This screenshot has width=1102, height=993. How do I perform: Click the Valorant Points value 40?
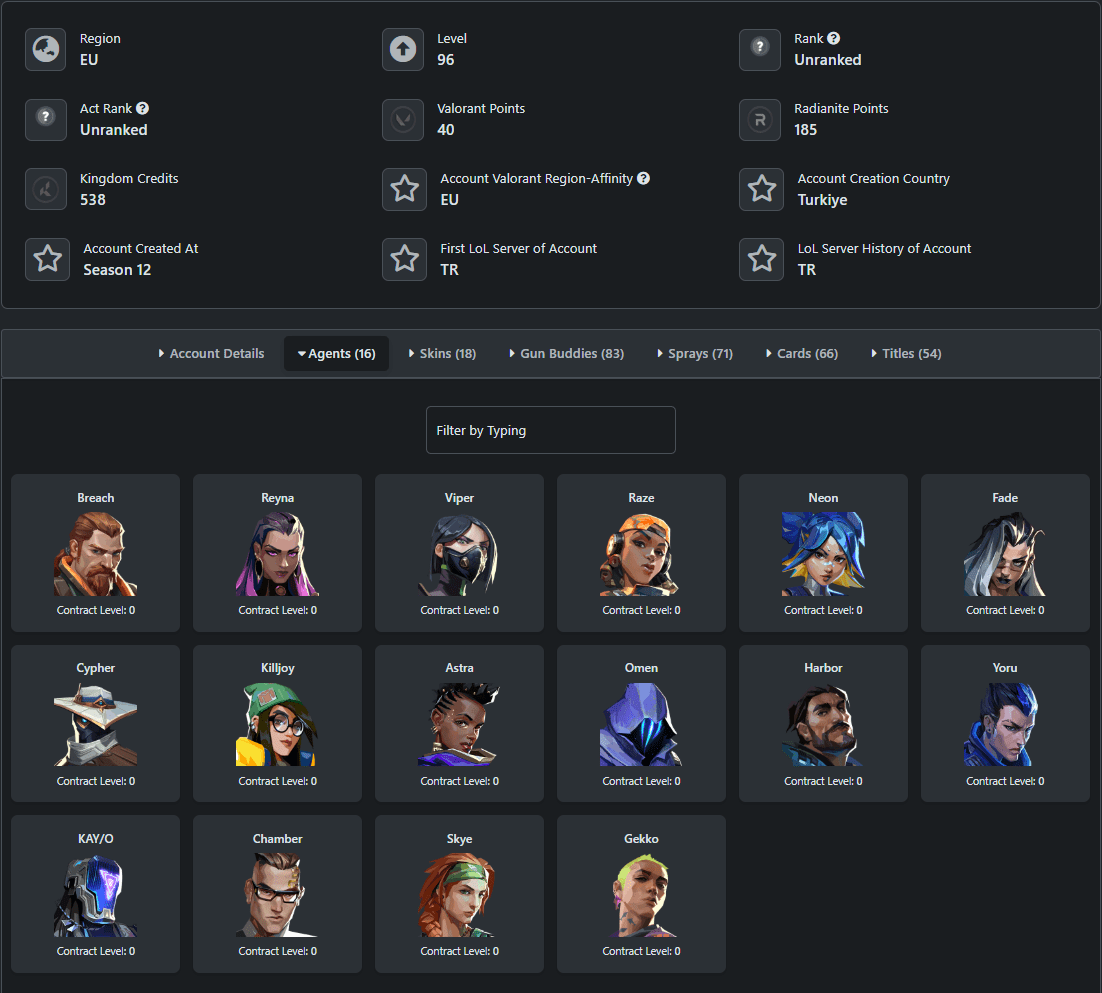[446, 130]
